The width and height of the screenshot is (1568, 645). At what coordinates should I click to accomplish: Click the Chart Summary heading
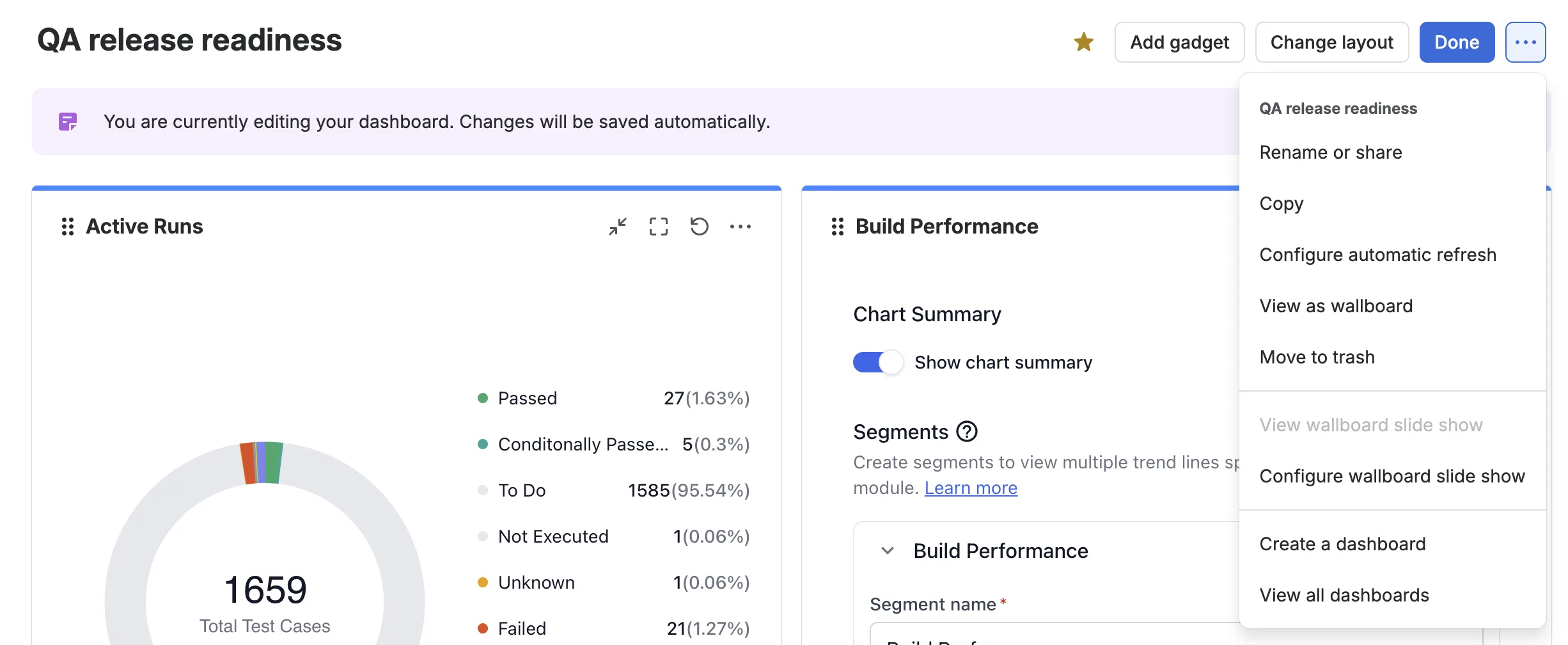(x=927, y=314)
